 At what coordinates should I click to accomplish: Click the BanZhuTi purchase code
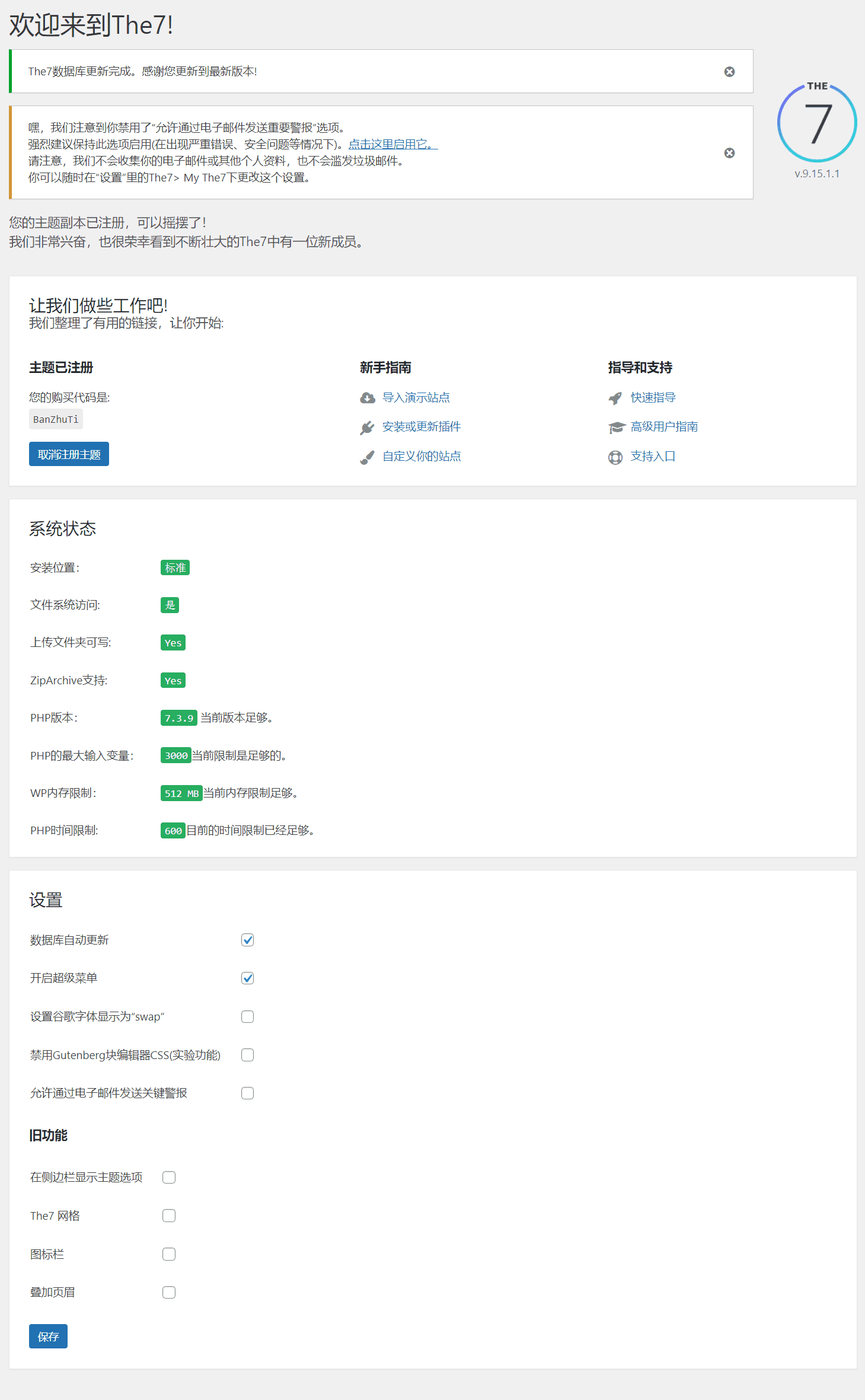pyautogui.click(x=56, y=419)
